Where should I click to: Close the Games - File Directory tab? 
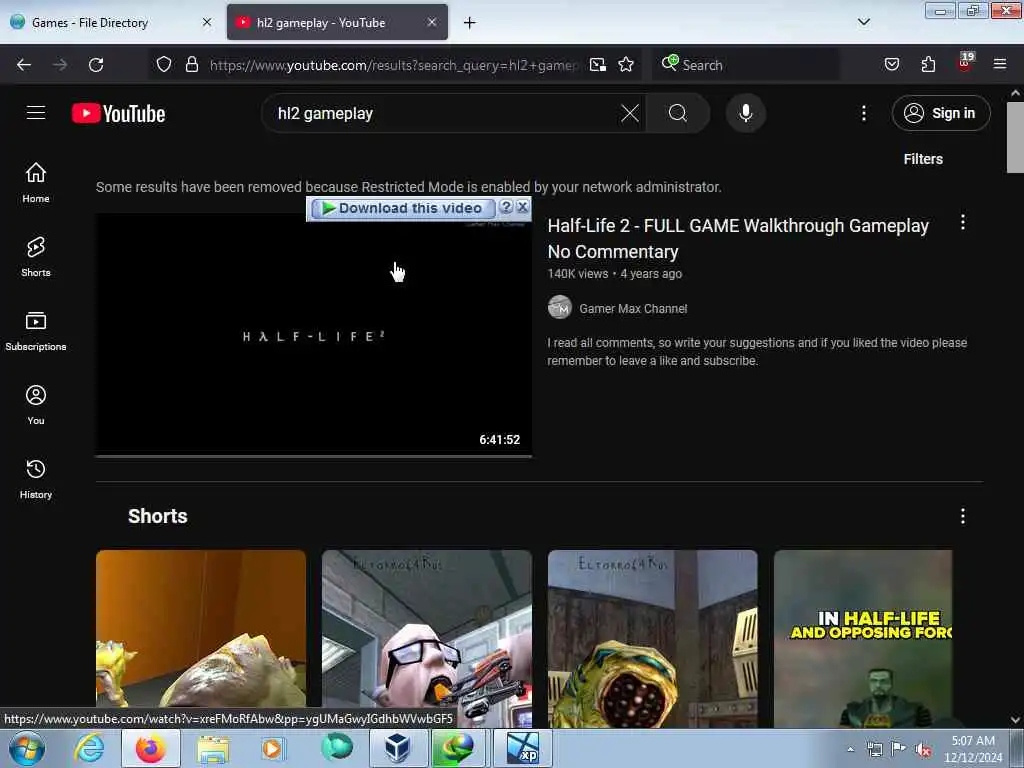207,22
